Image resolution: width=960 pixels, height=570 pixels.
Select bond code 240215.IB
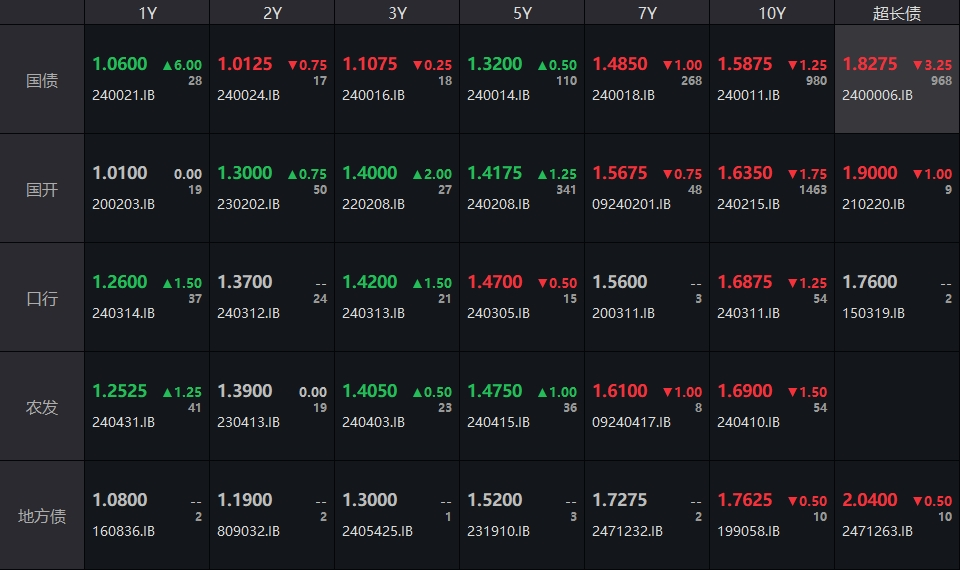pyautogui.click(x=748, y=204)
